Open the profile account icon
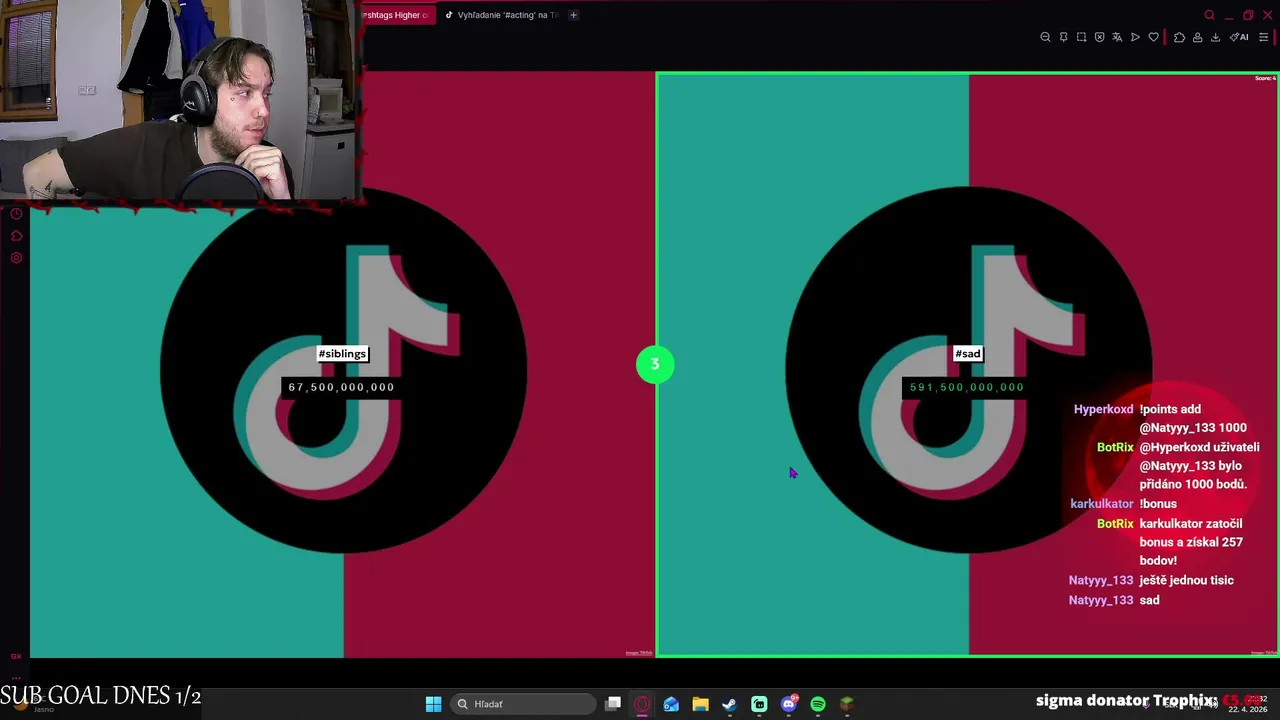 click(1197, 37)
